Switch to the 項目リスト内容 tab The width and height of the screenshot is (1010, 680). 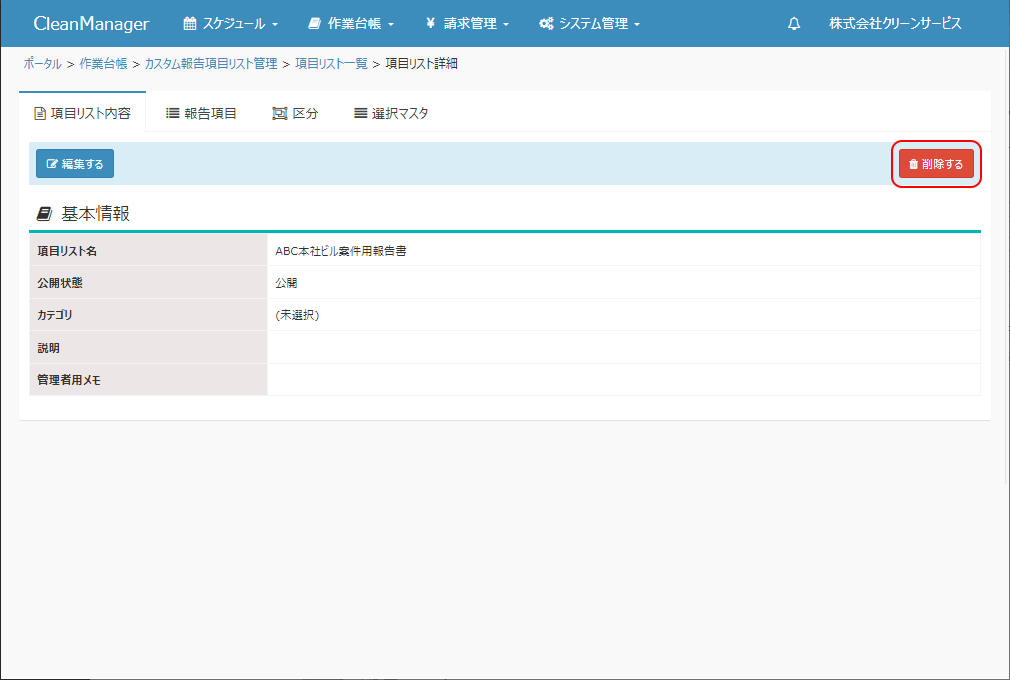[x=83, y=114]
